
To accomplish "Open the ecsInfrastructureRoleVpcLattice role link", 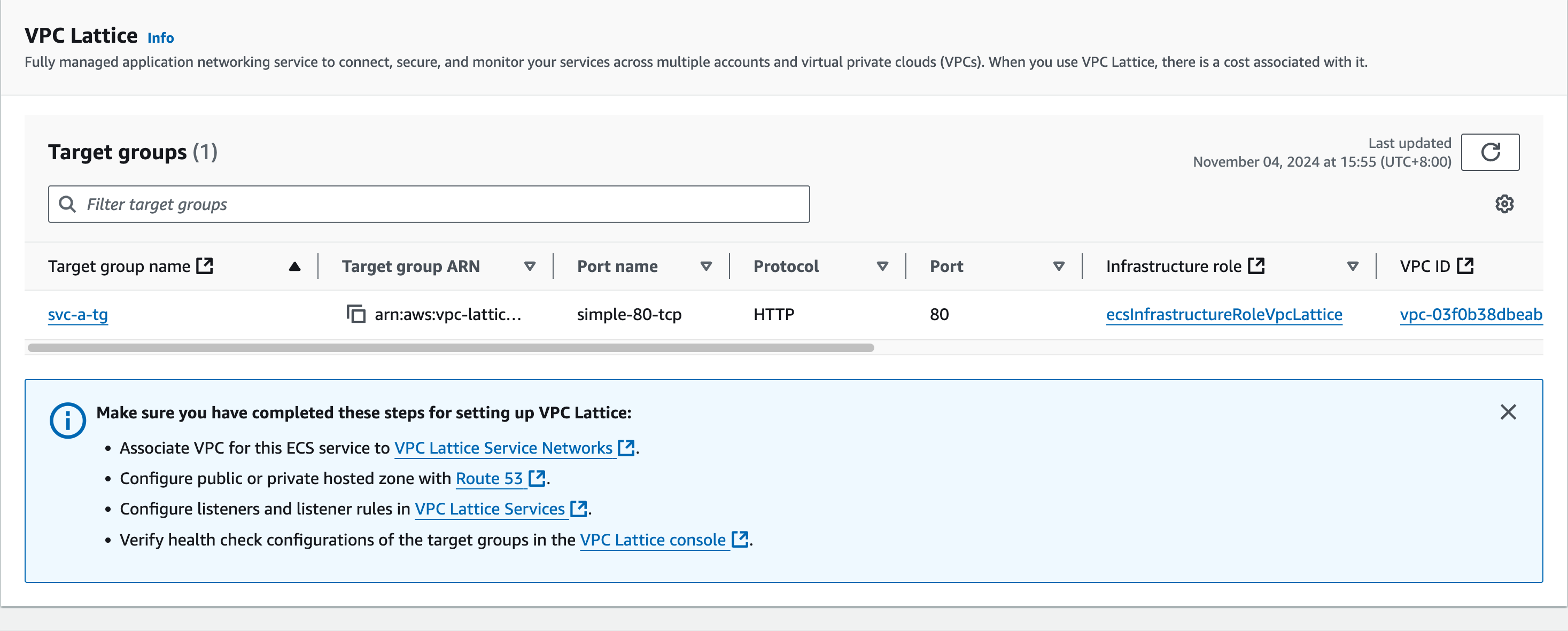I will [x=1223, y=315].
